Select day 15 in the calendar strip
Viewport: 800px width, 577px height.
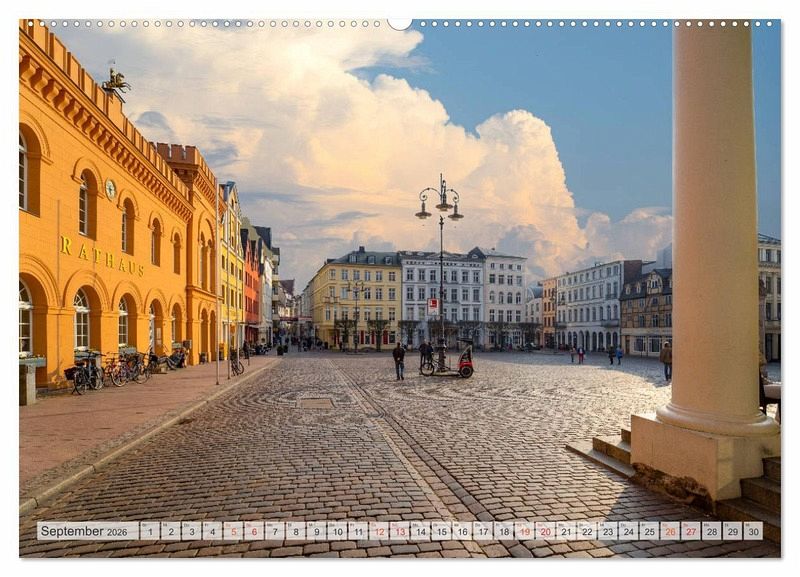[441, 531]
